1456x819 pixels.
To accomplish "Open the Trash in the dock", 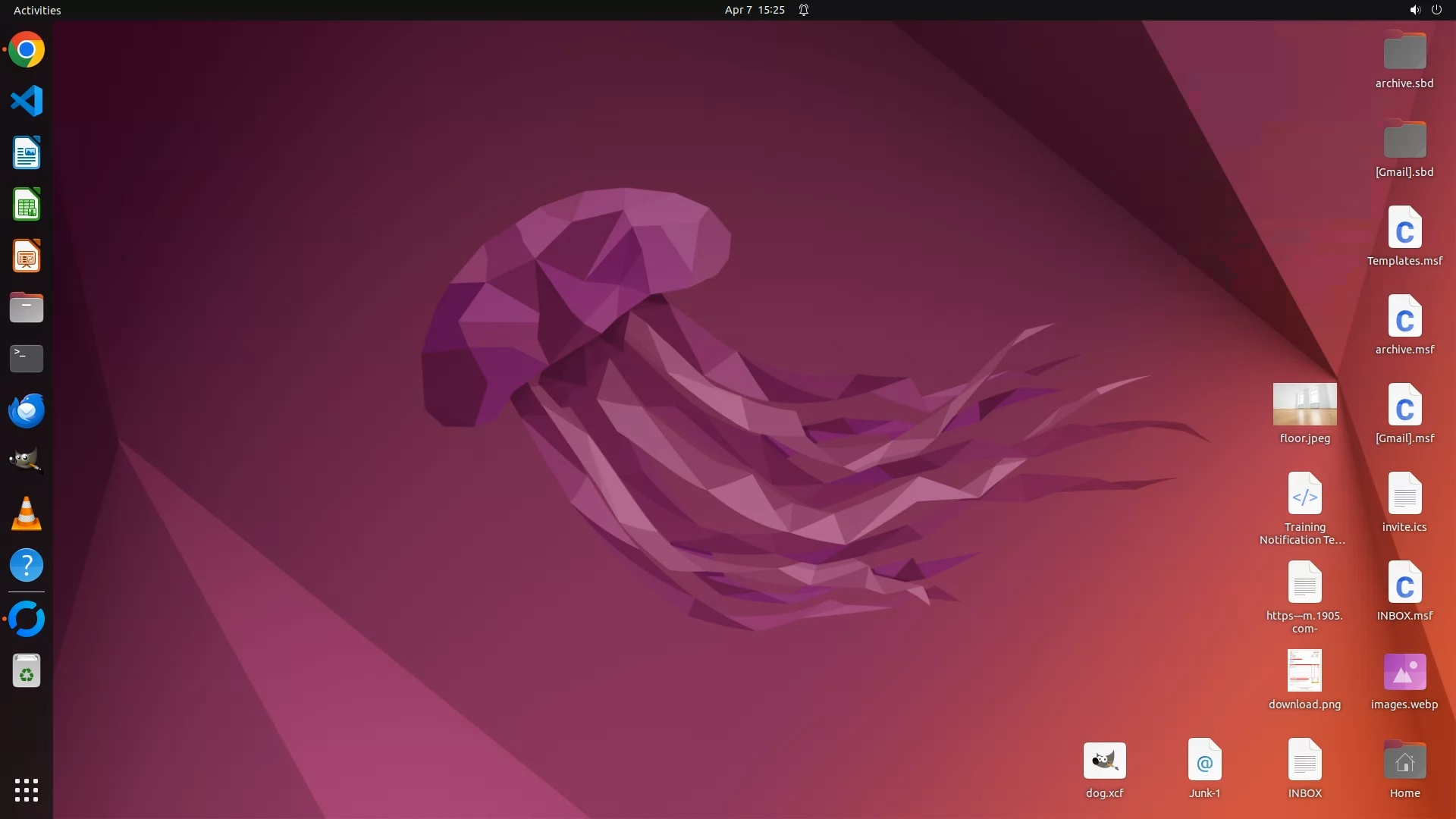I will click(27, 671).
